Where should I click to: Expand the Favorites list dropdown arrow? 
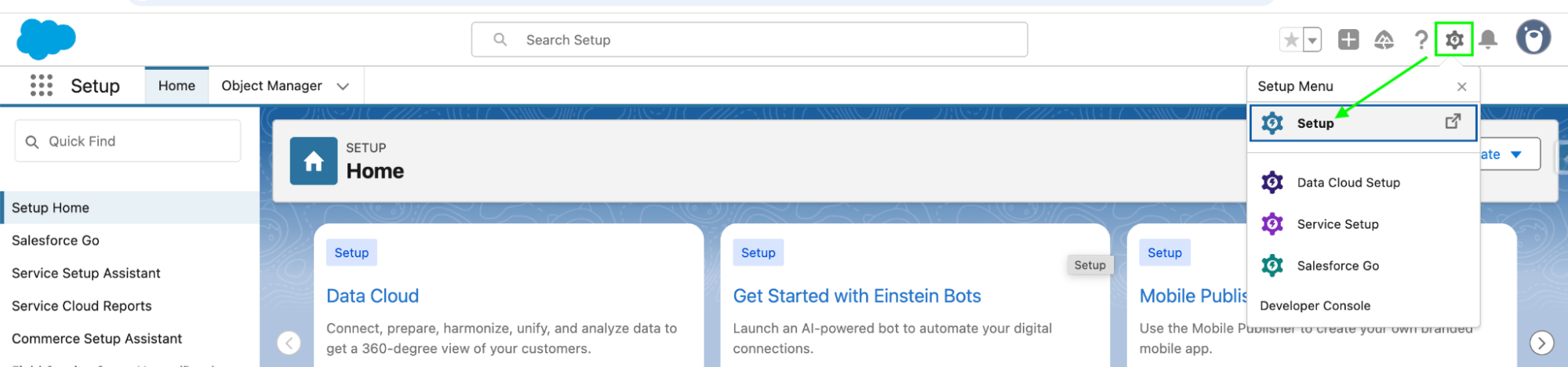point(1312,40)
